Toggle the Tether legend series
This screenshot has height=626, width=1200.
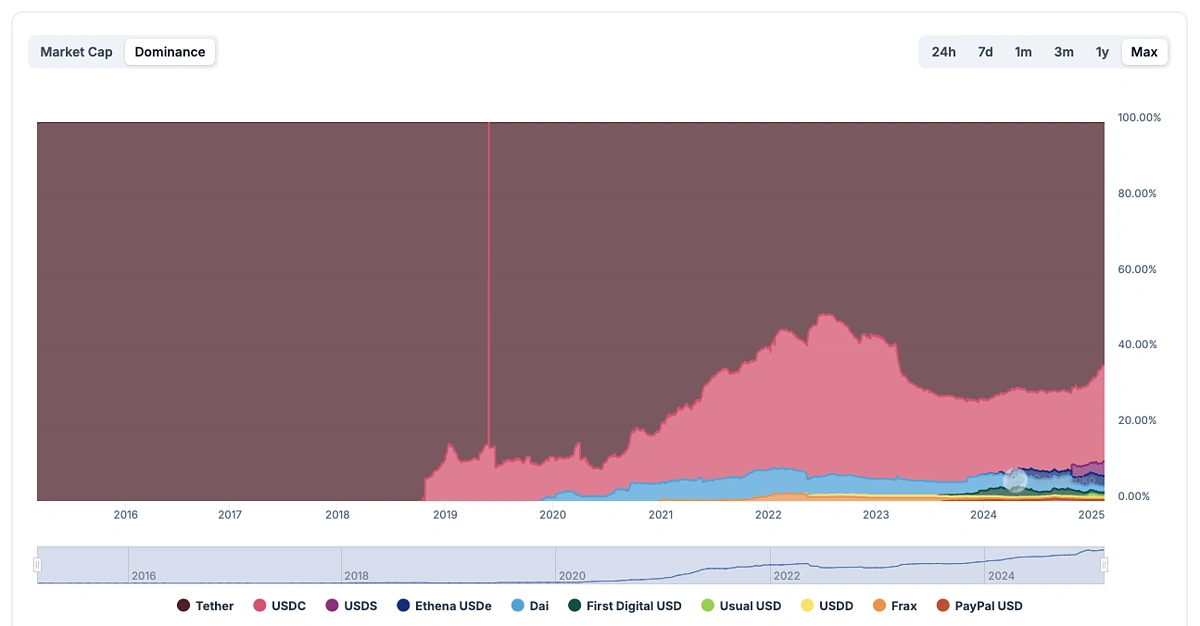click(205, 606)
